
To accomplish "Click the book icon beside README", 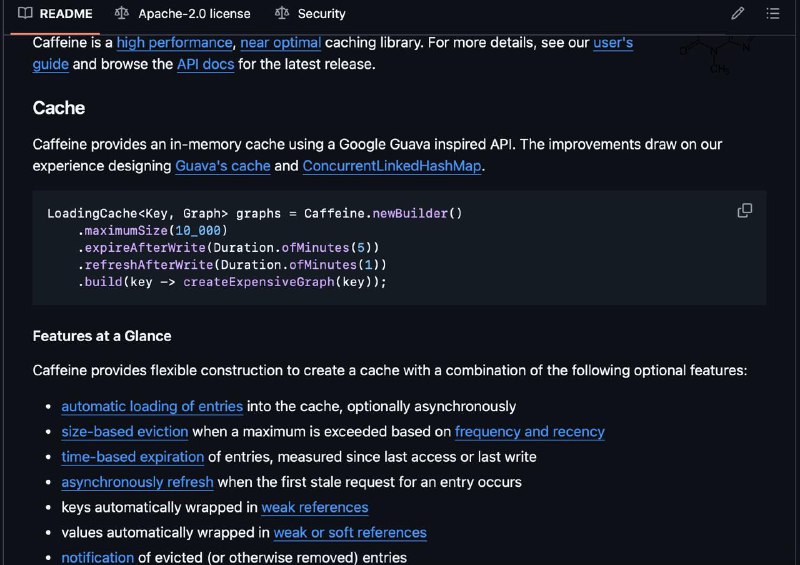I will [x=25, y=13].
